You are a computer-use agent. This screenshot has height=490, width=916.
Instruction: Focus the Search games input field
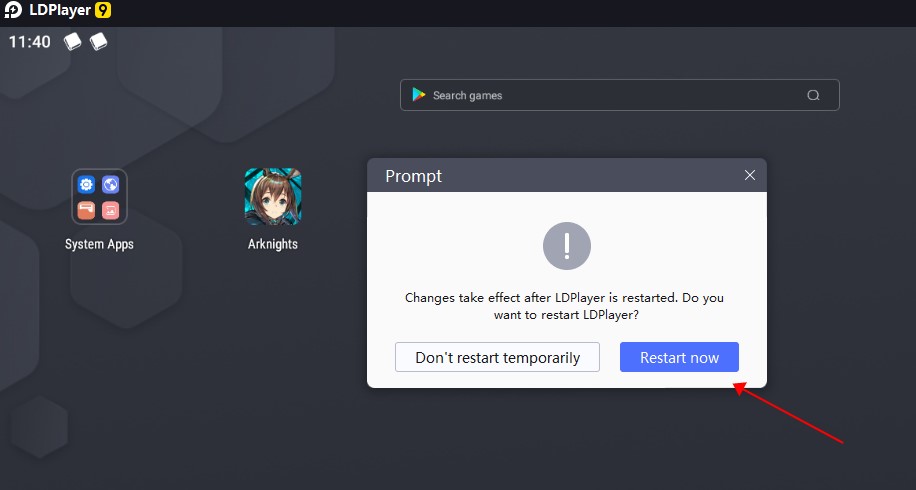tap(619, 95)
